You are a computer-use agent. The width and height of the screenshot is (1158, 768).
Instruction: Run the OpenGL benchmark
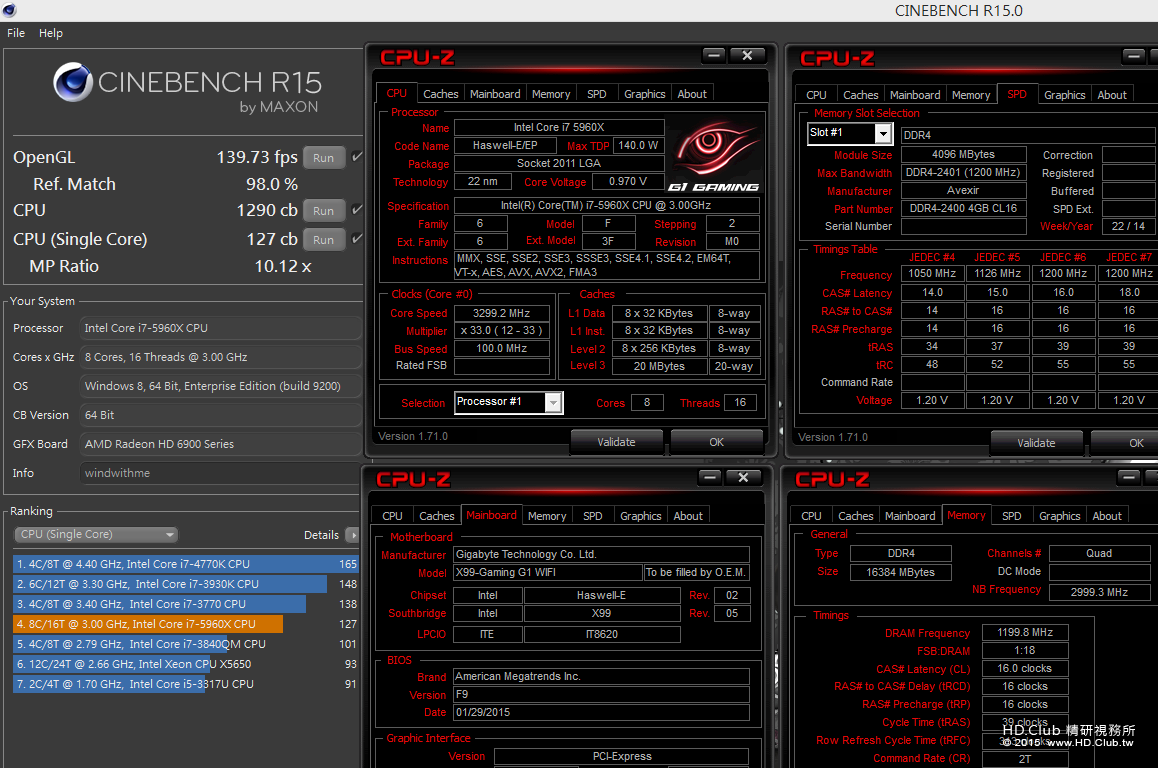point(323,157)
